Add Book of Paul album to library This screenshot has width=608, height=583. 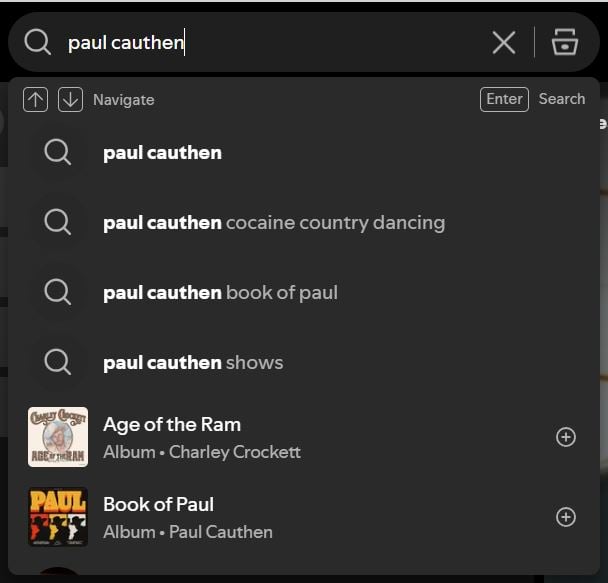[x=566, y=517]
